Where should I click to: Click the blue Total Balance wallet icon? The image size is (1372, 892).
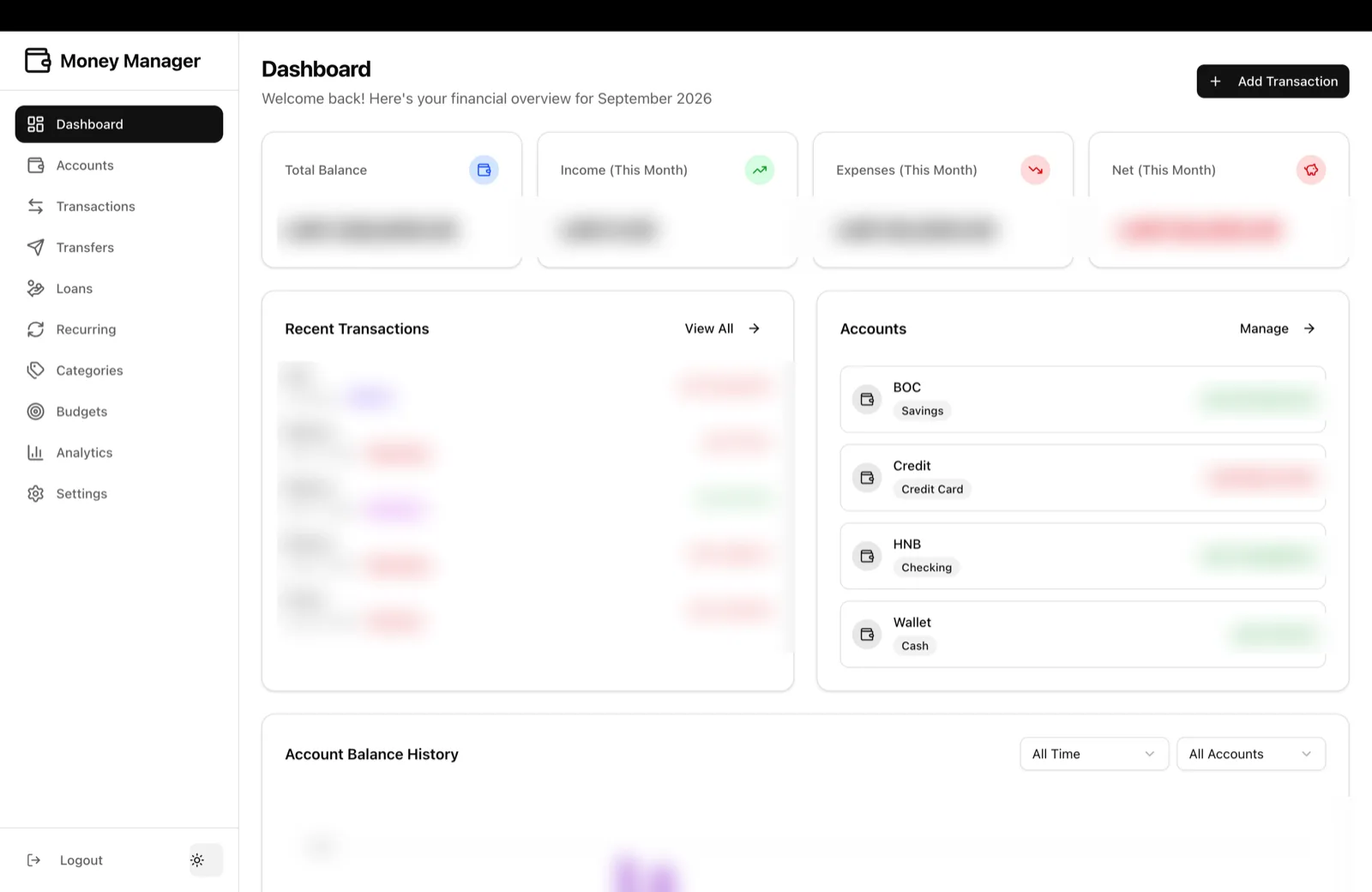pos(484,170)
